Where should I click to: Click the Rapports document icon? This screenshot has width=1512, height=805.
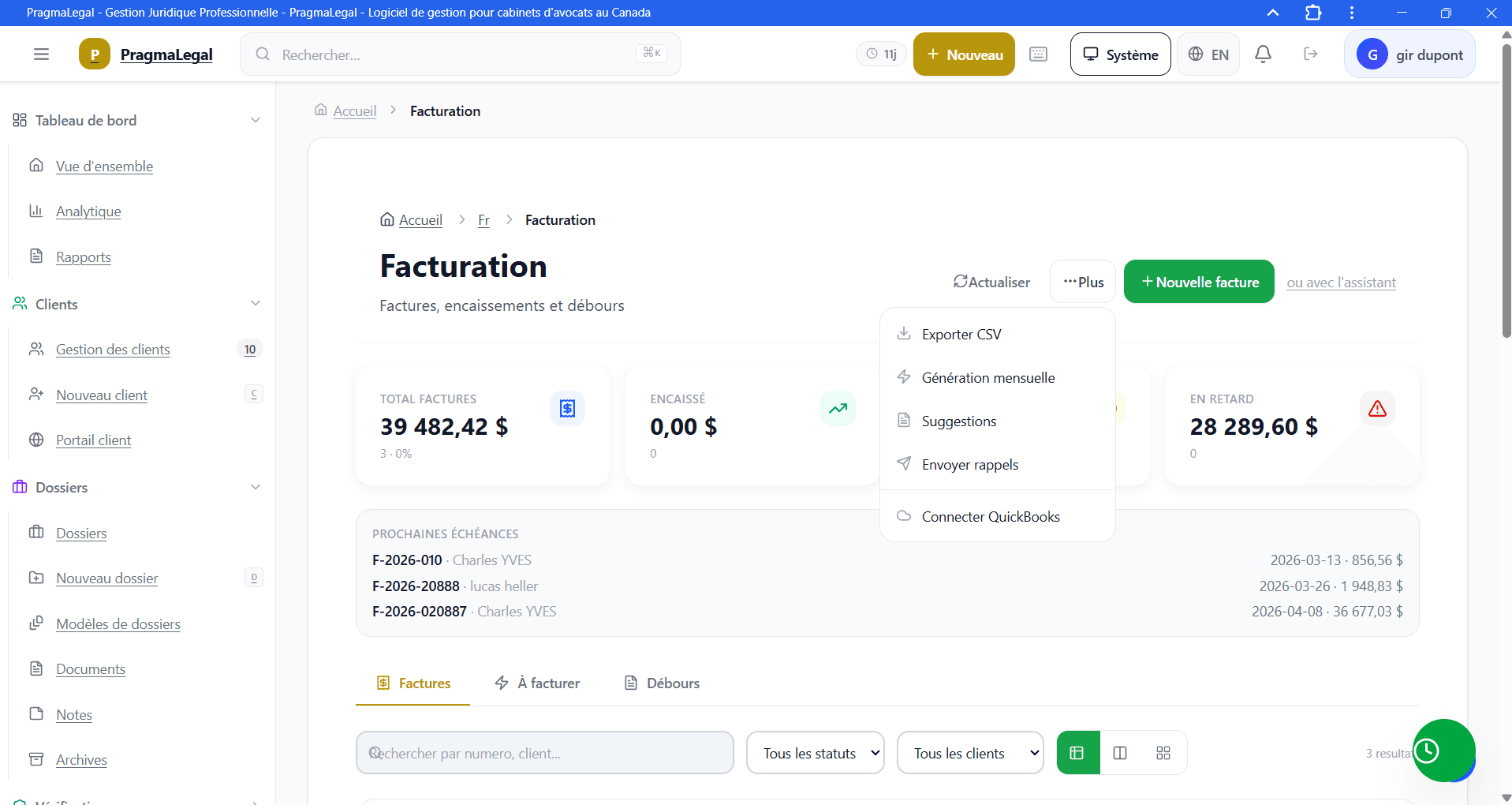click(x=36, y=256)
